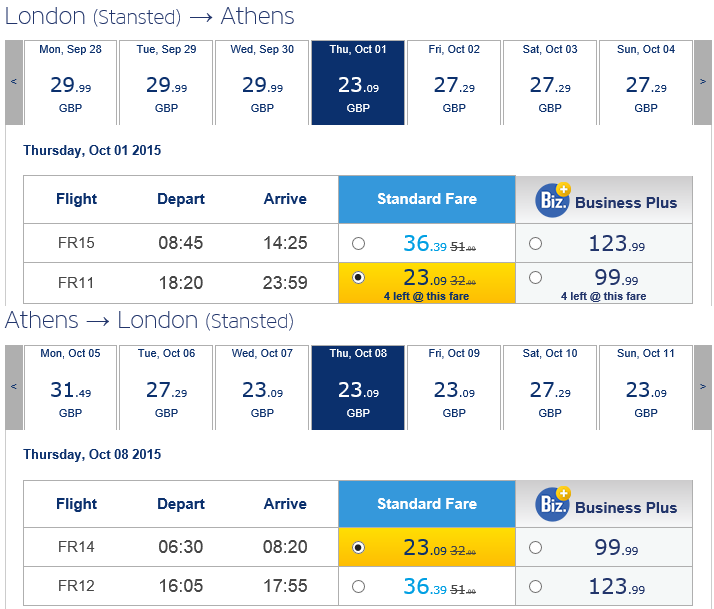Select FR15 standard fare 36.39 radio button

pos(358,244)
